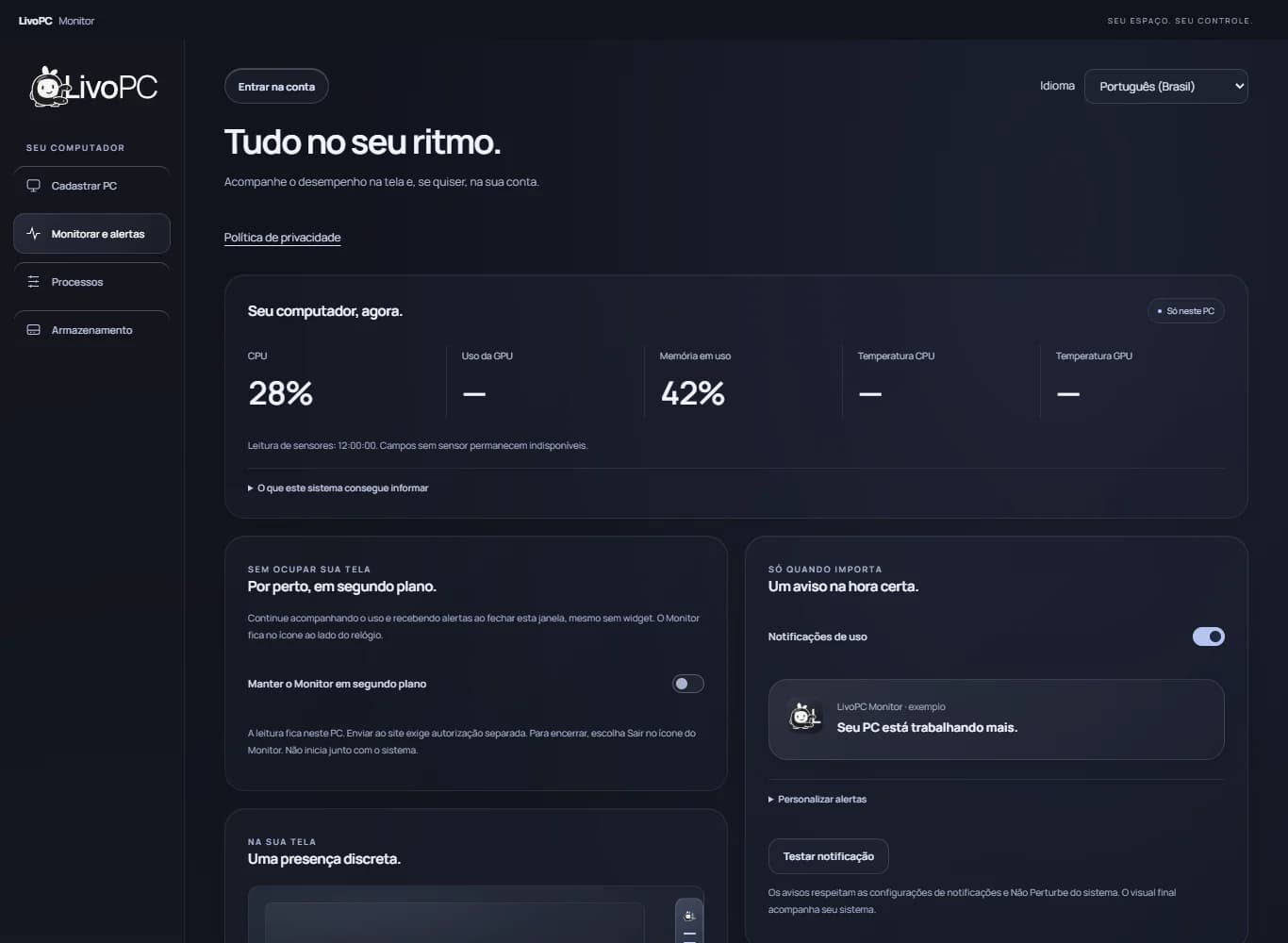The image size is (1288, 943).
Task: Open Monitorar e alertas section
Action: tap(91, 234)
